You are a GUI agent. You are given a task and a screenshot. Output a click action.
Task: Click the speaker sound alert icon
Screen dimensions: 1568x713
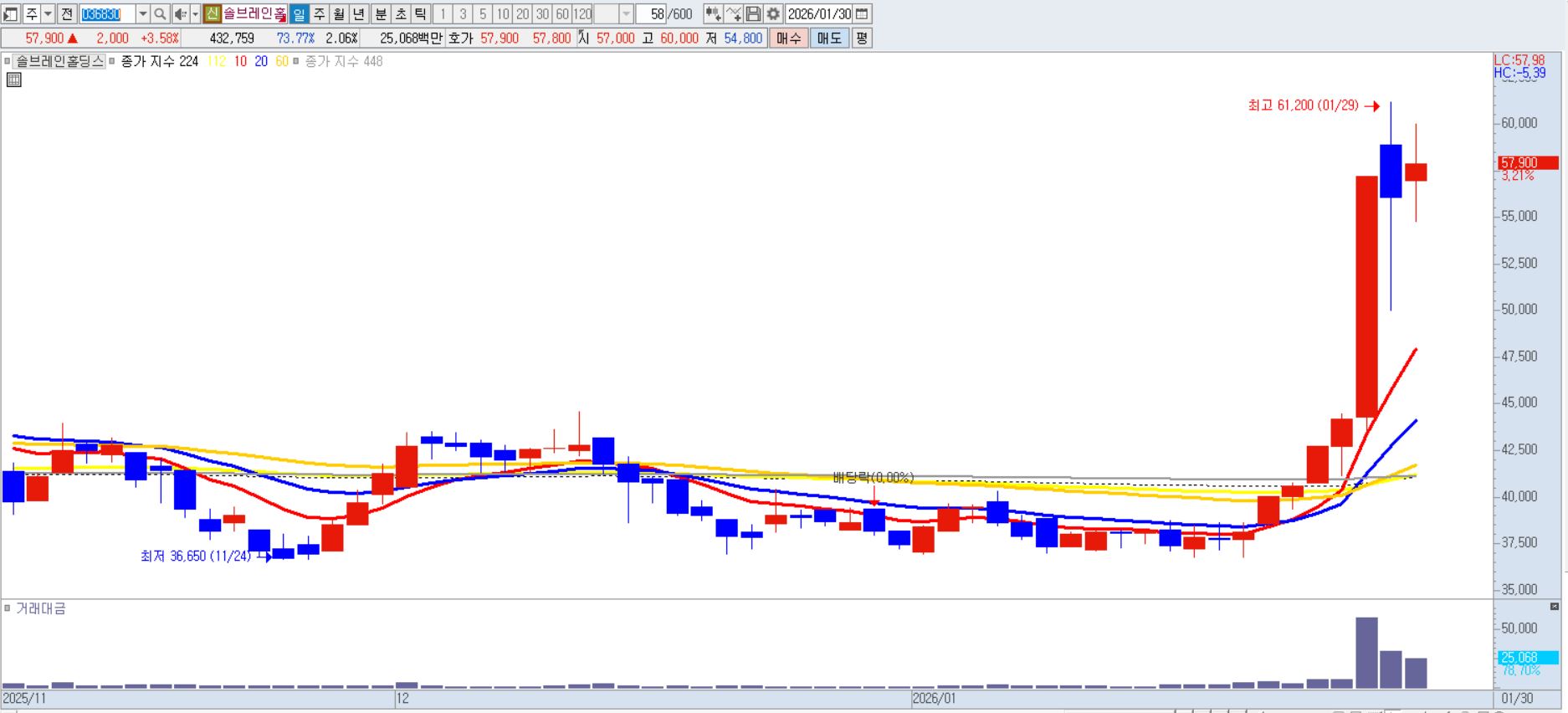pos(180,14)
